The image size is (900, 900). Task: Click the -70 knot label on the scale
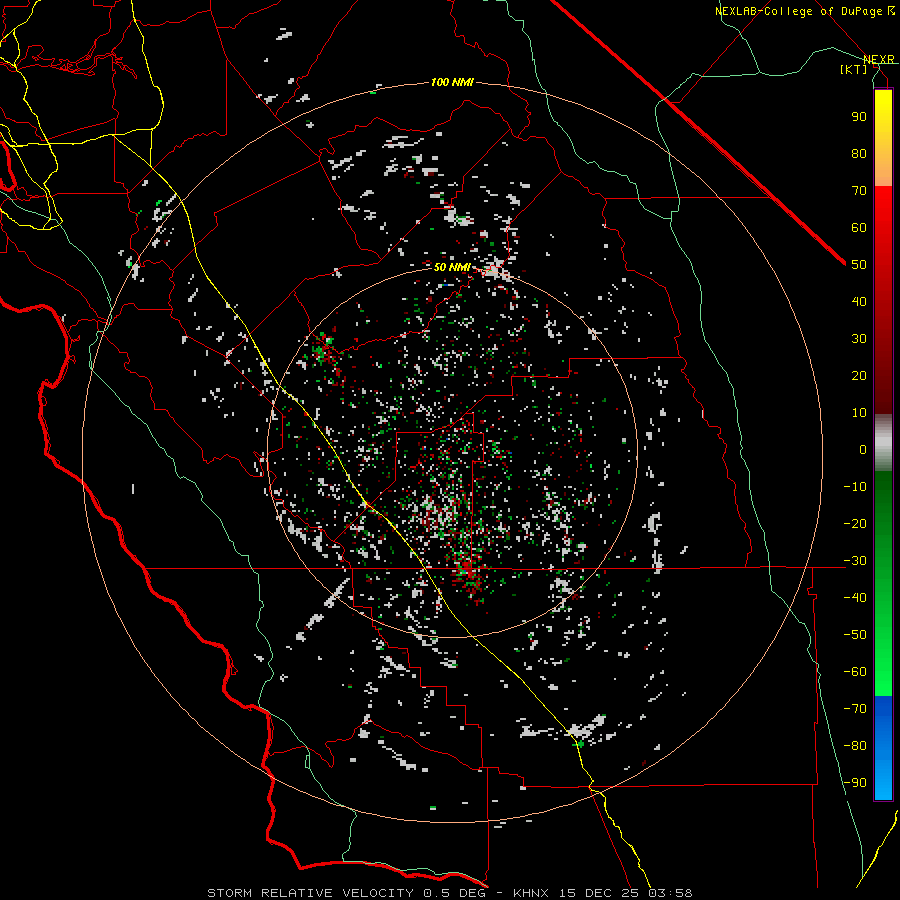[x=855, y=709]
